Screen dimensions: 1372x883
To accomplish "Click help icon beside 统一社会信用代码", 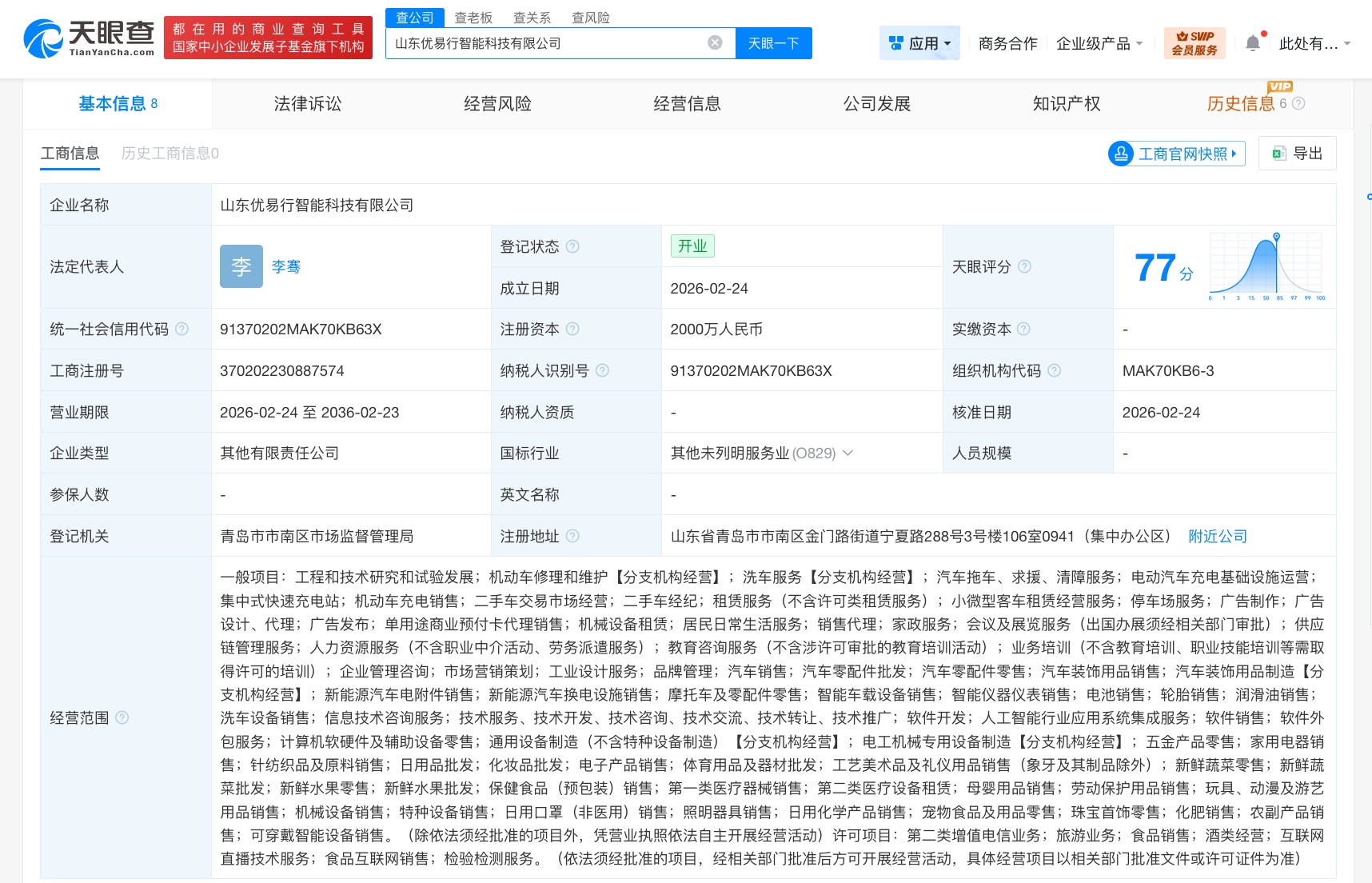I will click(181, 329).
